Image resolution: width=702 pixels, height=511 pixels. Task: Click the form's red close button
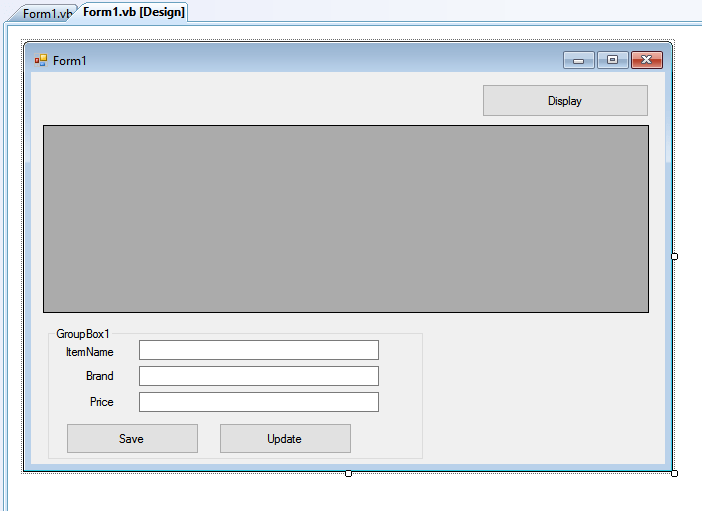coord(646,60)
